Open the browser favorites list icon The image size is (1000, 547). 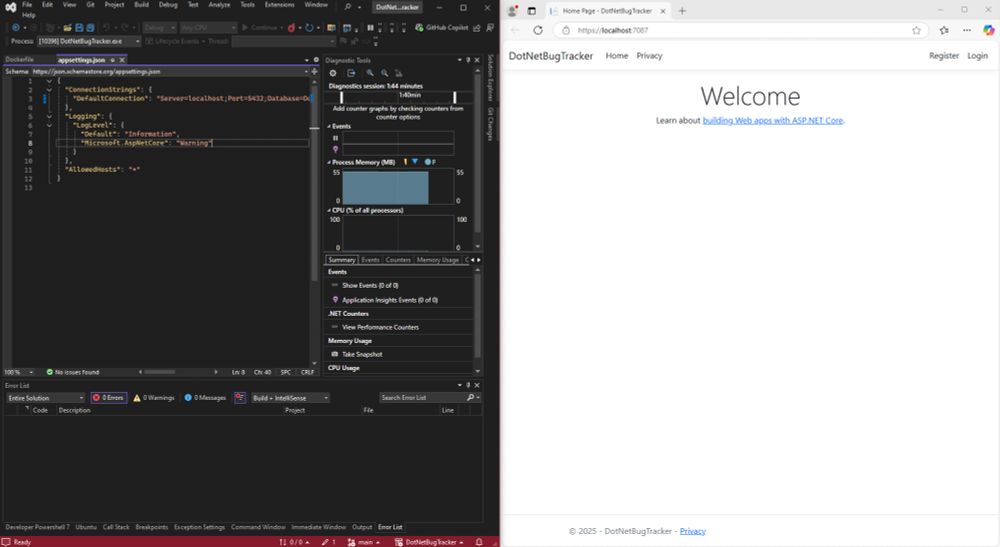944,30
